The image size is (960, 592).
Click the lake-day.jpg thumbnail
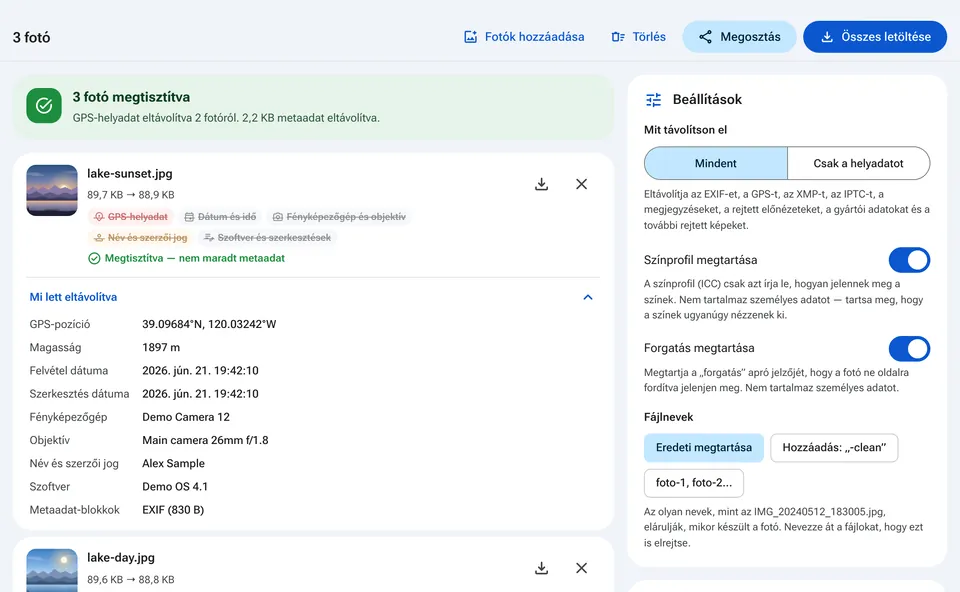pyautogui.click(x=52, y=571)
